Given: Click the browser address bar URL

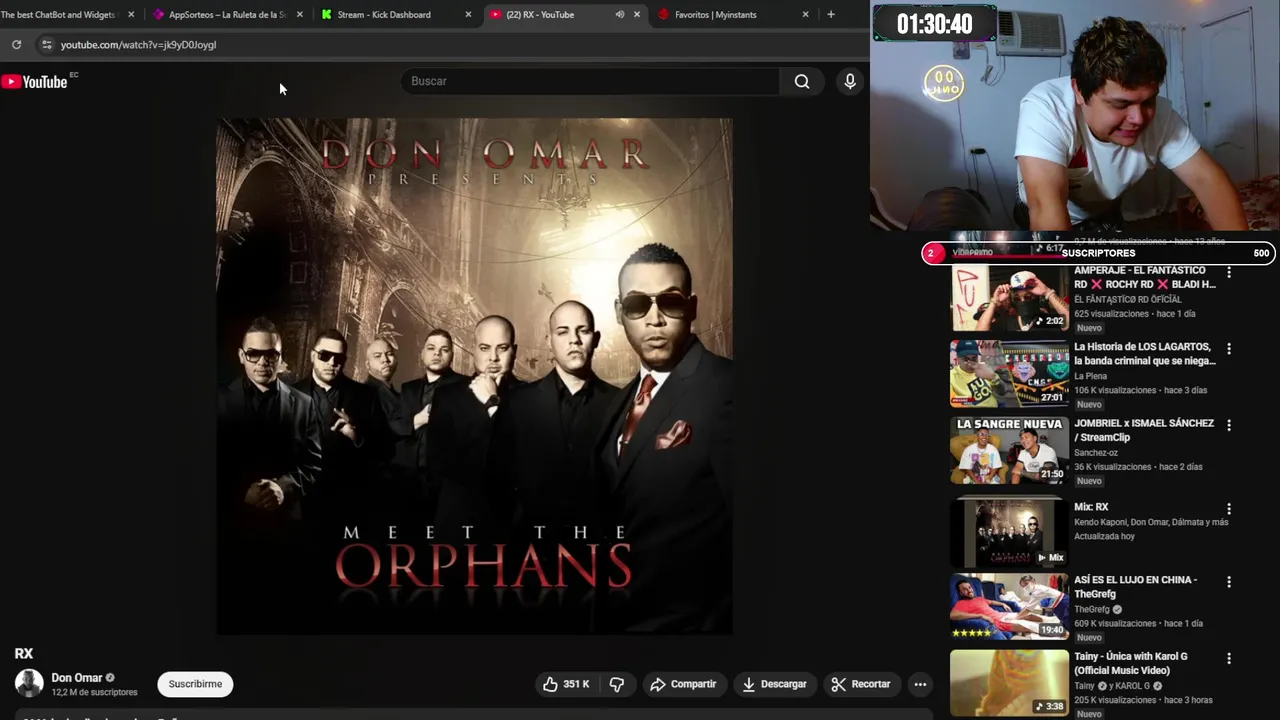Looking at the screenshot, I should pos(138,45).
